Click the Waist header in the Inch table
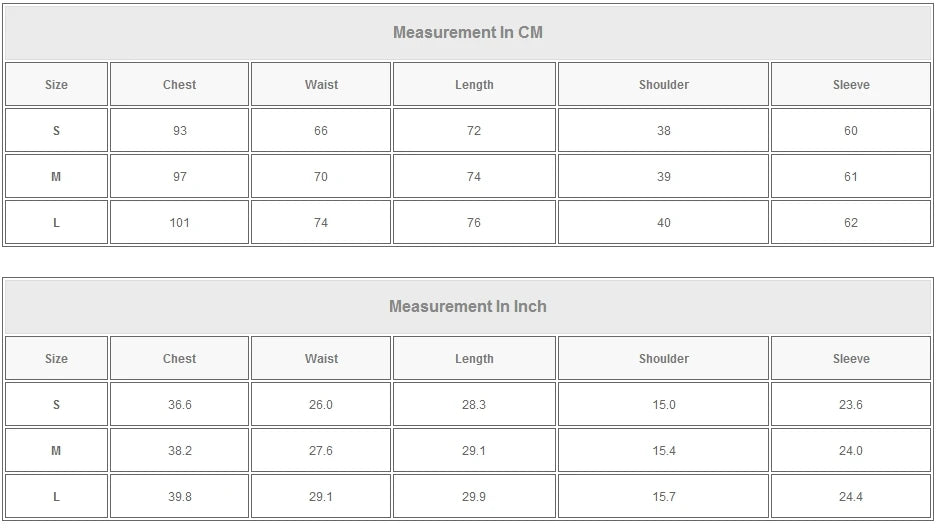 [321, 359]
